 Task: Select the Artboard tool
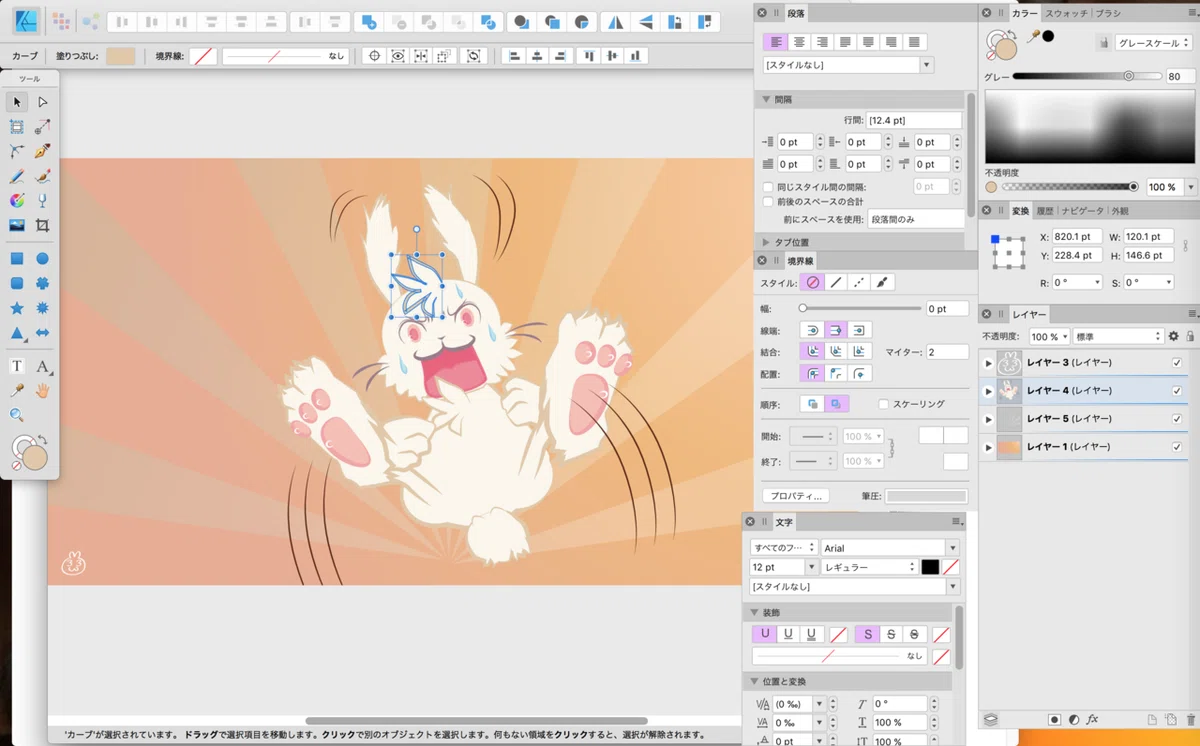(17, 127)
